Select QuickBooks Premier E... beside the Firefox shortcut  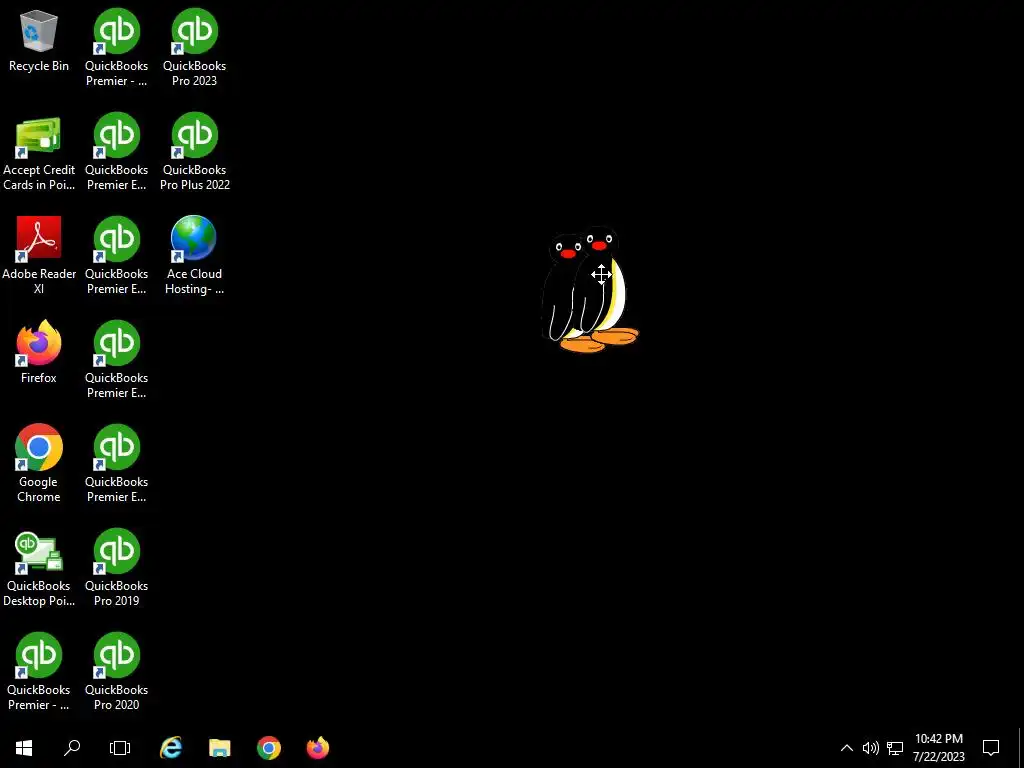(116, 359)
